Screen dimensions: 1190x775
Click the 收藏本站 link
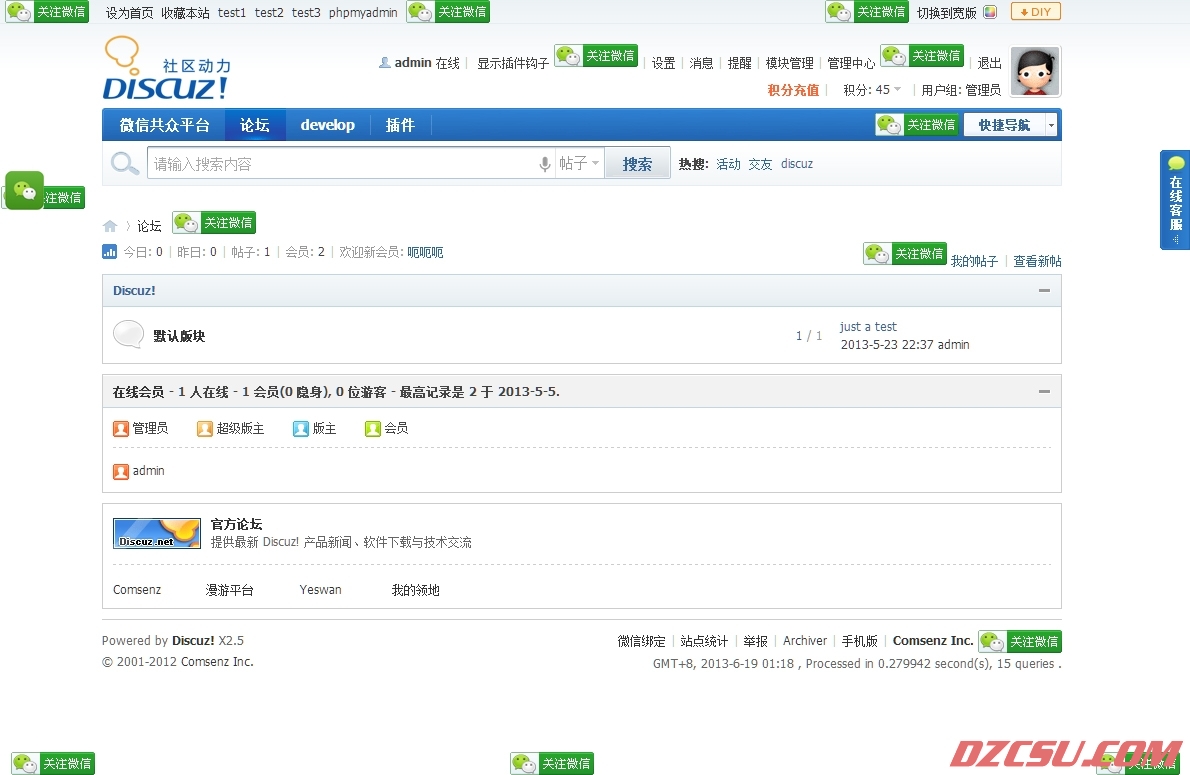click(x=185, y=13)
